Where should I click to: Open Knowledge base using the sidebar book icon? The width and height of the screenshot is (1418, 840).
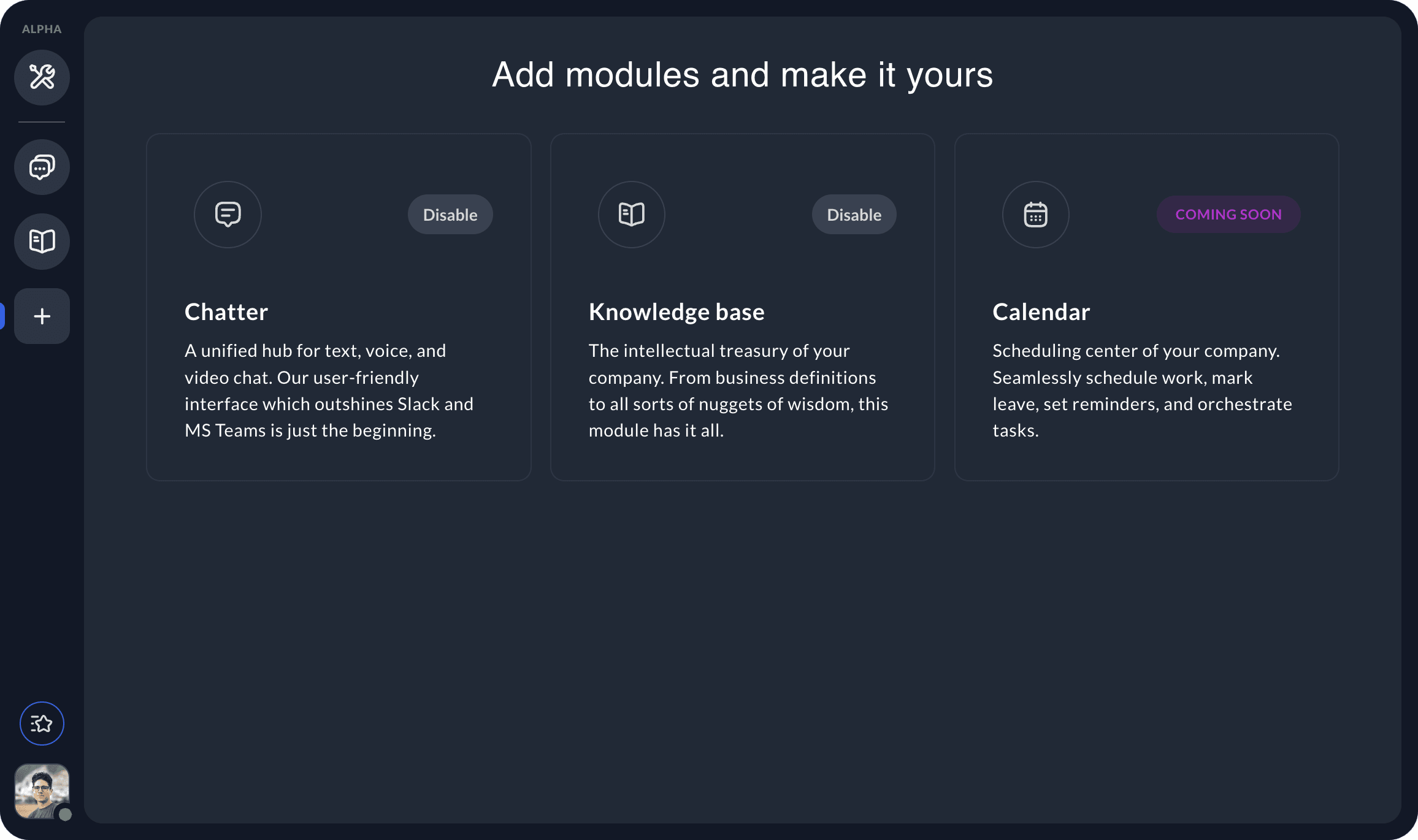tap(42, 241)
